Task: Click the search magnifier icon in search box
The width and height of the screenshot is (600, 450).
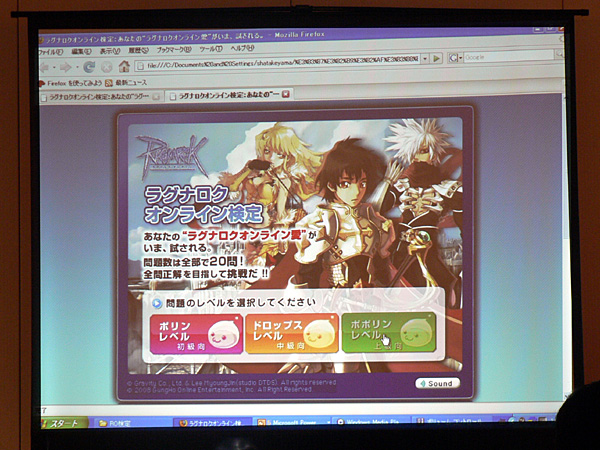Action: [x=559, y=54]
